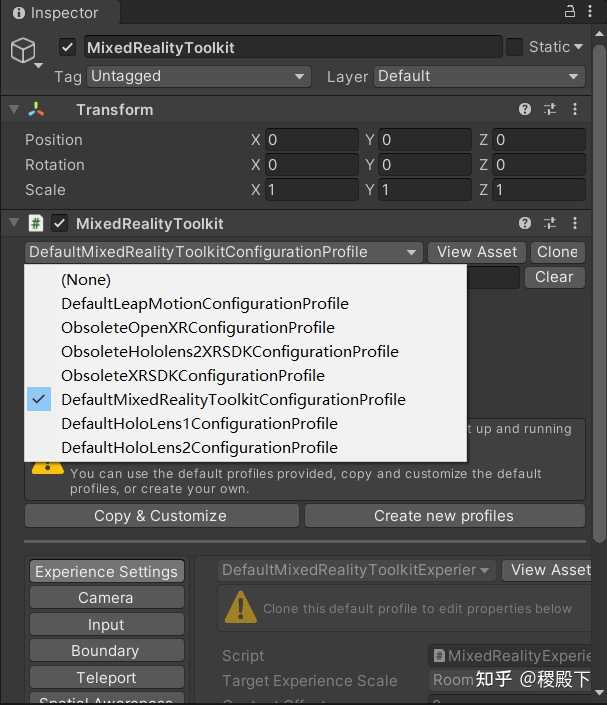The width and height of the screenshot is (607, 705).
Task: Collapse the MixedRealityToolkit component foldout
Action: pos(14,223)
